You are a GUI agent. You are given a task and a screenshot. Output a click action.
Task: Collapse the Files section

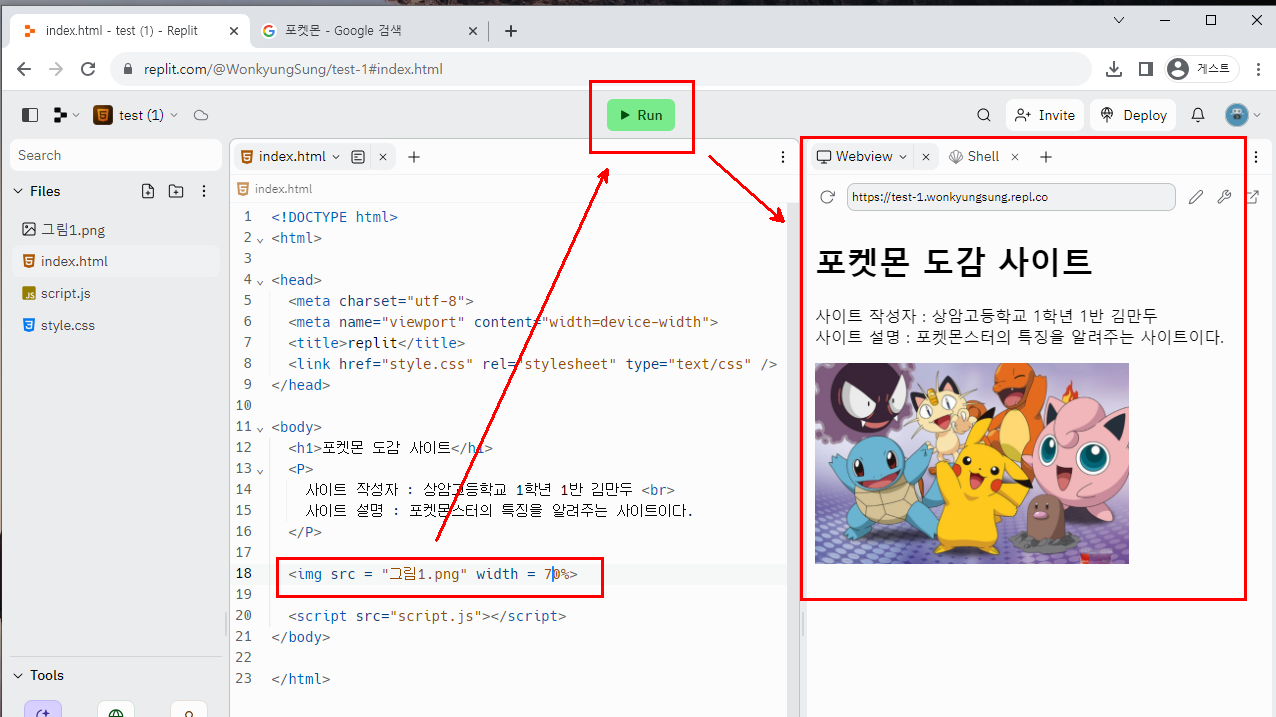click(x=36, y=191)
